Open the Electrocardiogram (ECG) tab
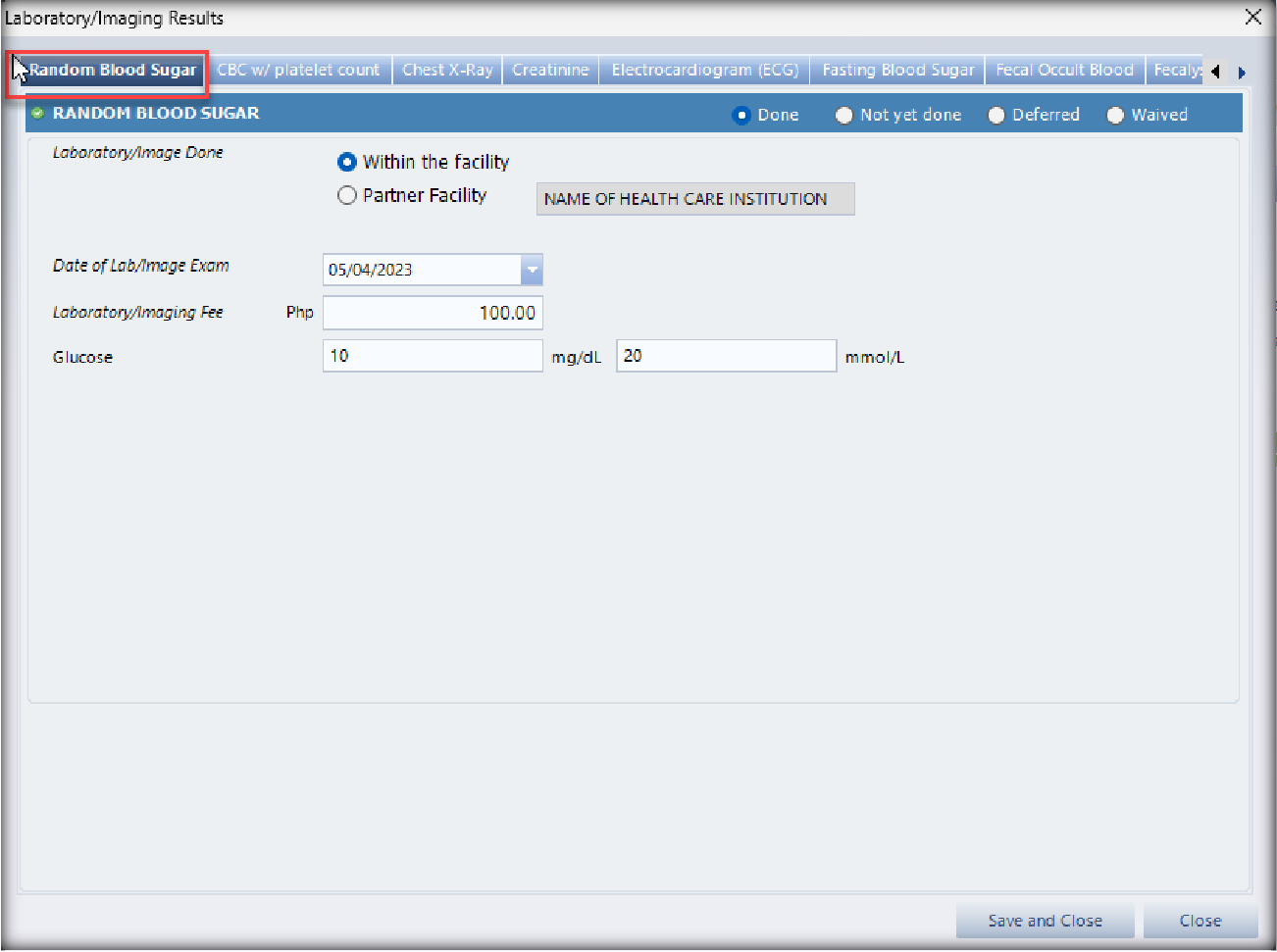 click(x=704, y=71)
